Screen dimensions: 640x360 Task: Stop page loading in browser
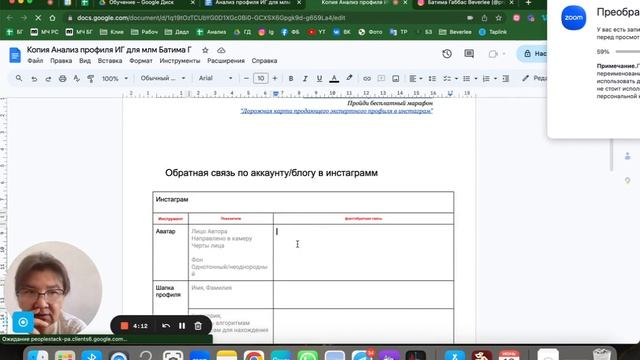click(38, 18)
